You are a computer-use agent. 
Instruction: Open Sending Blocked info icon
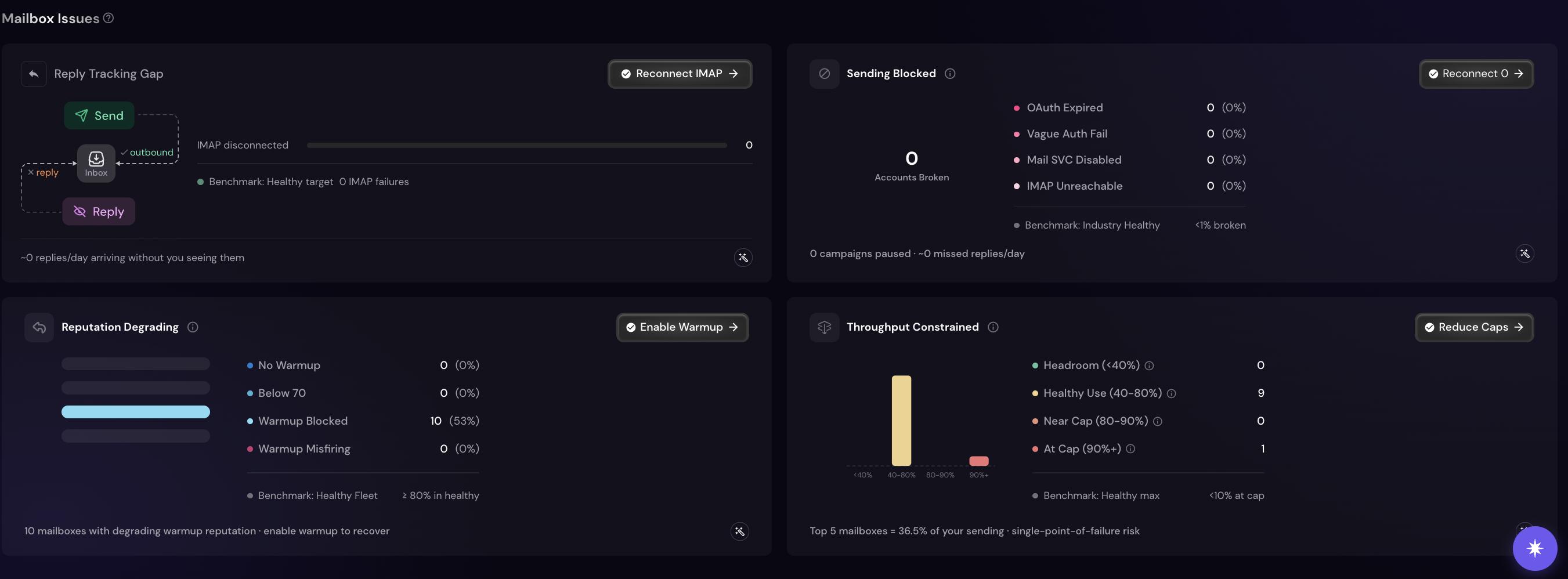(x=949, y=74)
